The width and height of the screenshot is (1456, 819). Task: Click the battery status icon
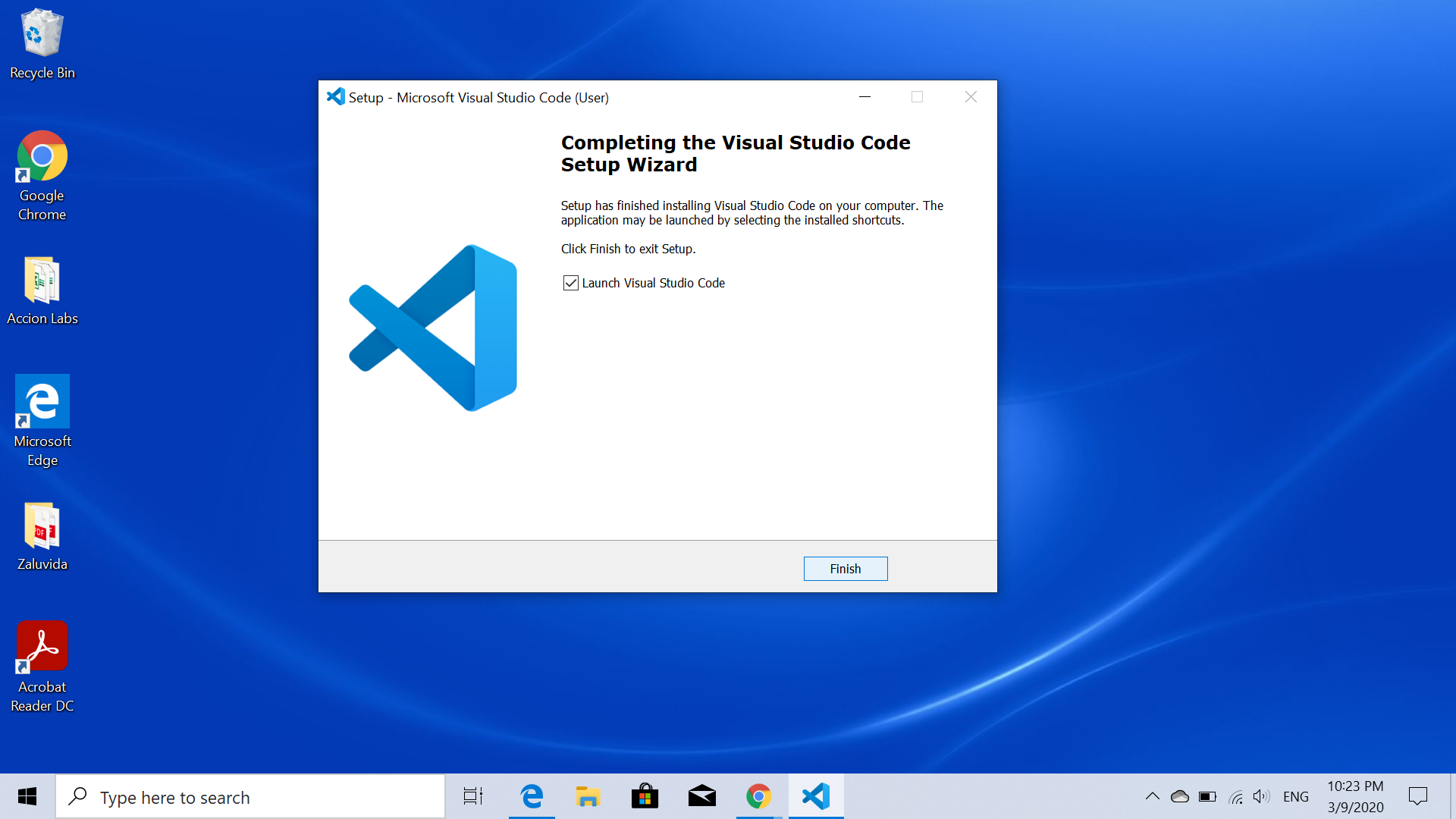[1208, 796]
